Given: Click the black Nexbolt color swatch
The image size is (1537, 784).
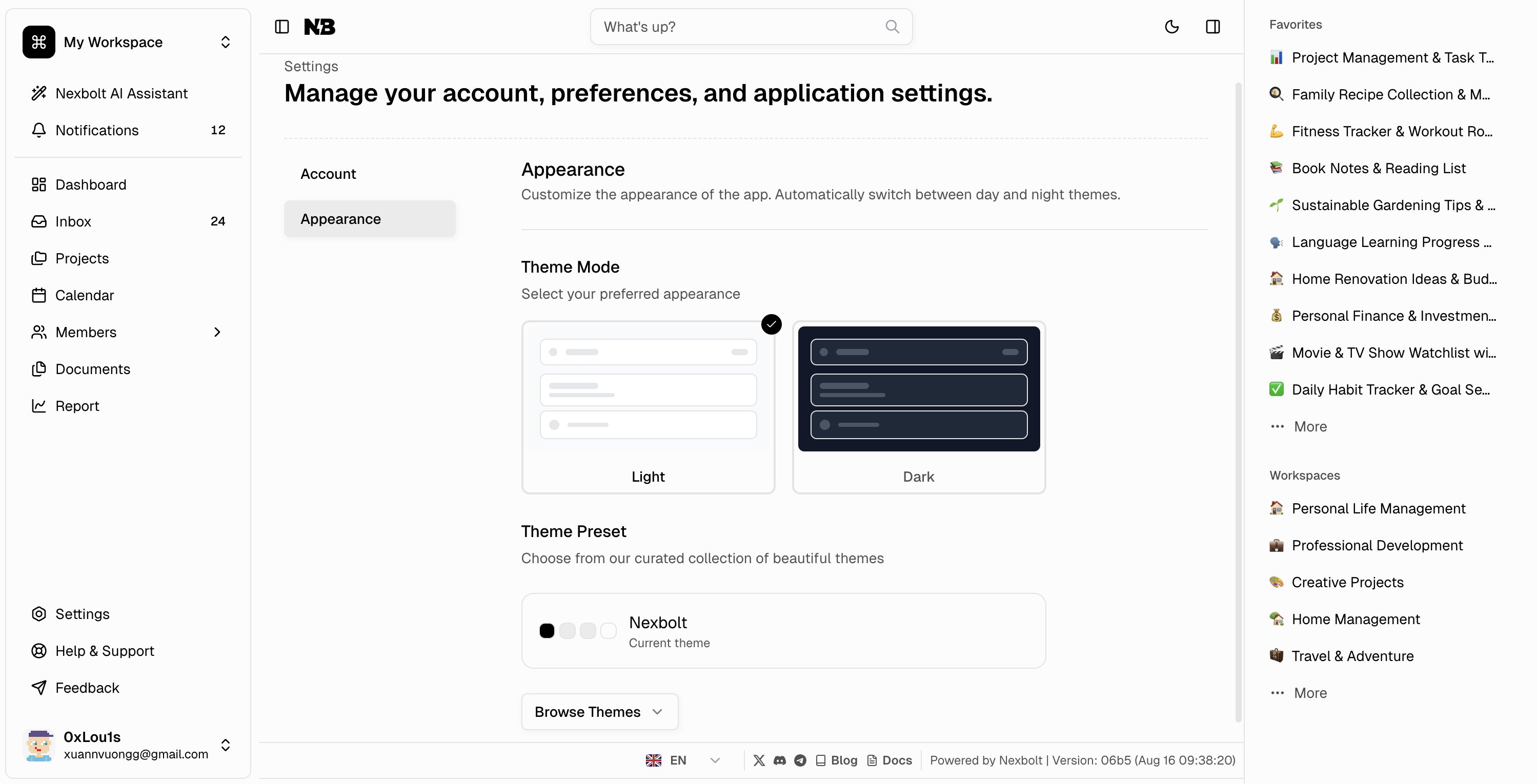Looking at the screenshot, I should [547, 631].
